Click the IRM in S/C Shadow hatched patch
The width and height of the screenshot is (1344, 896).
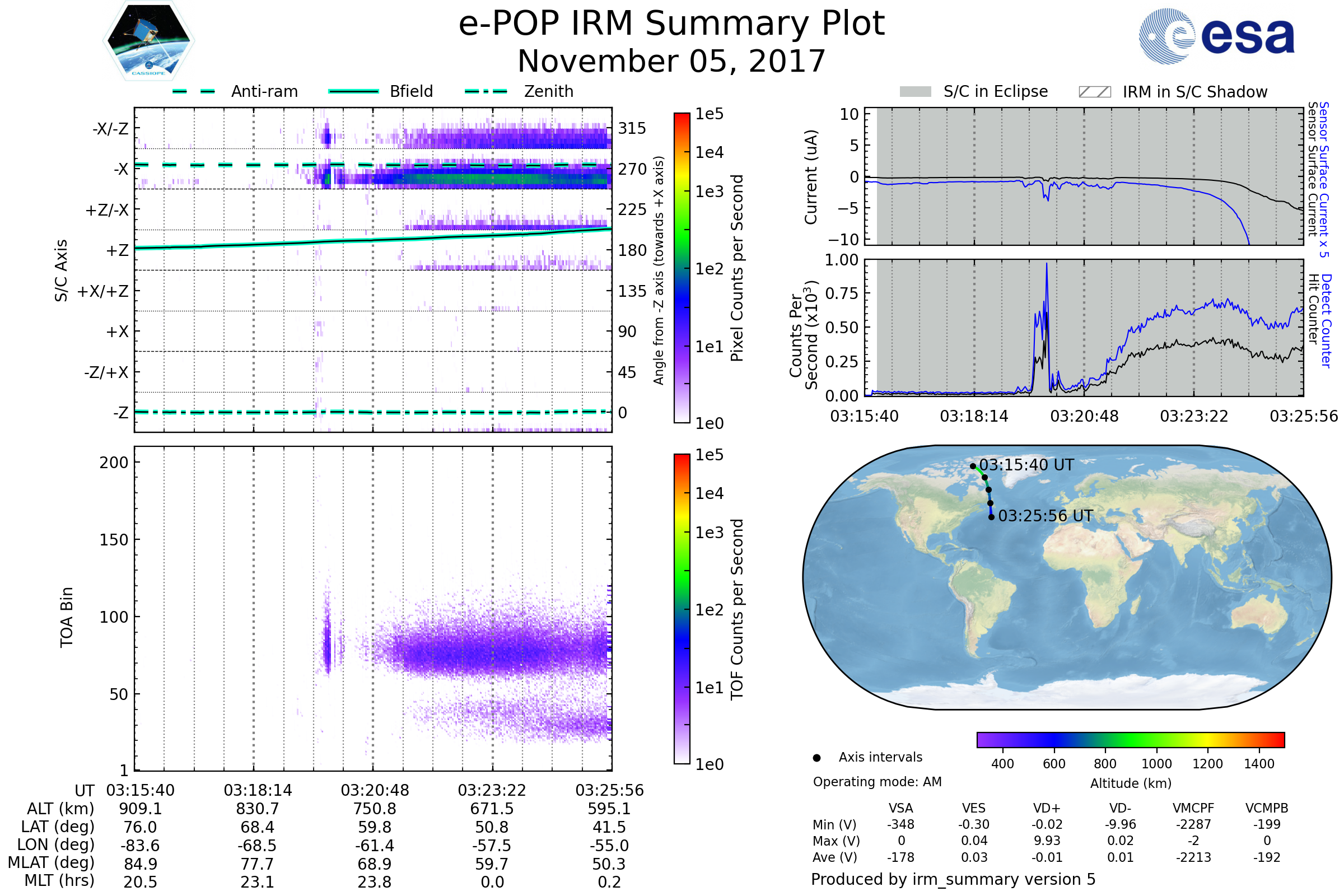(x=1094, y=92)
